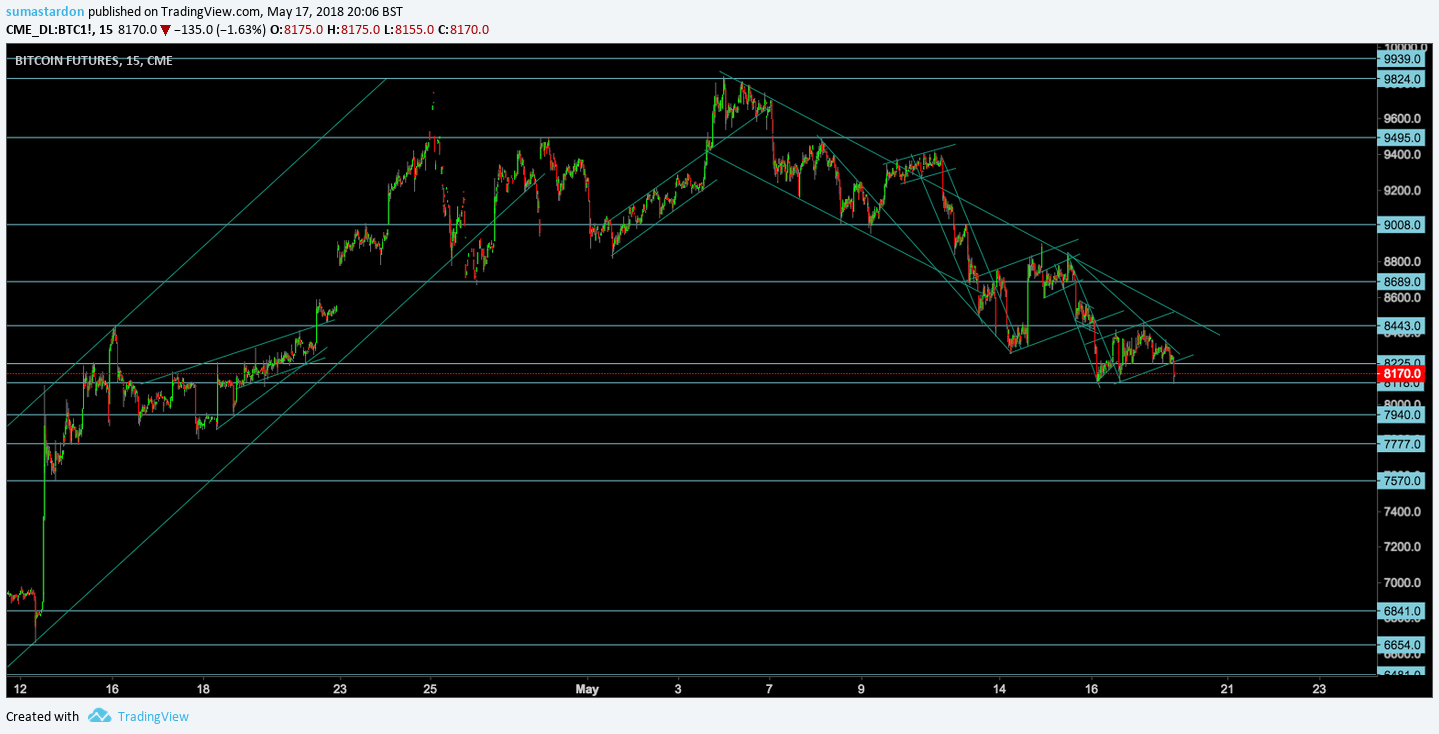
Task: Click the L:8155.0 low value
Action: point(409,30)
